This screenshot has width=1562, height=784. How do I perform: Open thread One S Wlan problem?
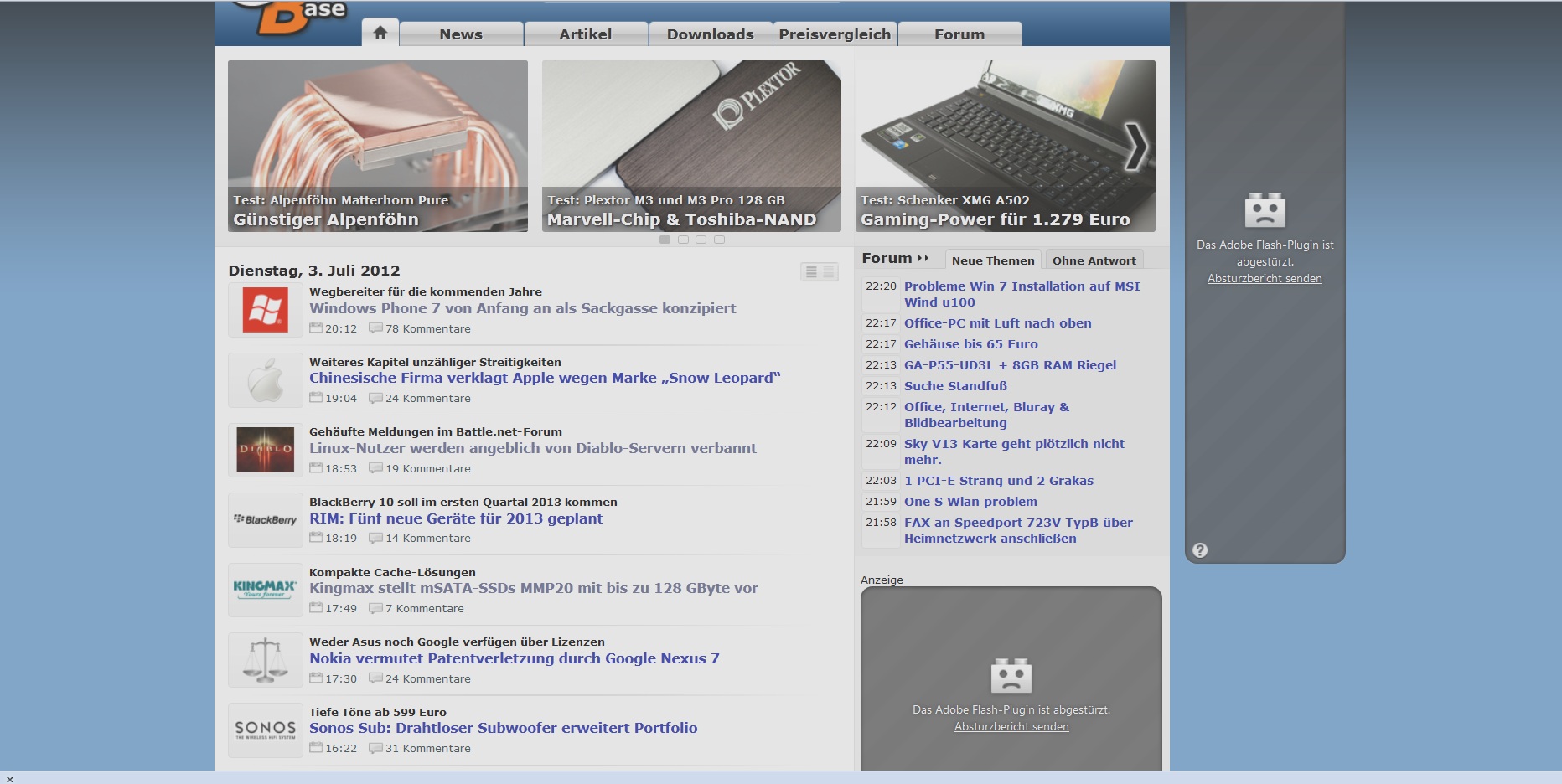[x=970, y=502]
